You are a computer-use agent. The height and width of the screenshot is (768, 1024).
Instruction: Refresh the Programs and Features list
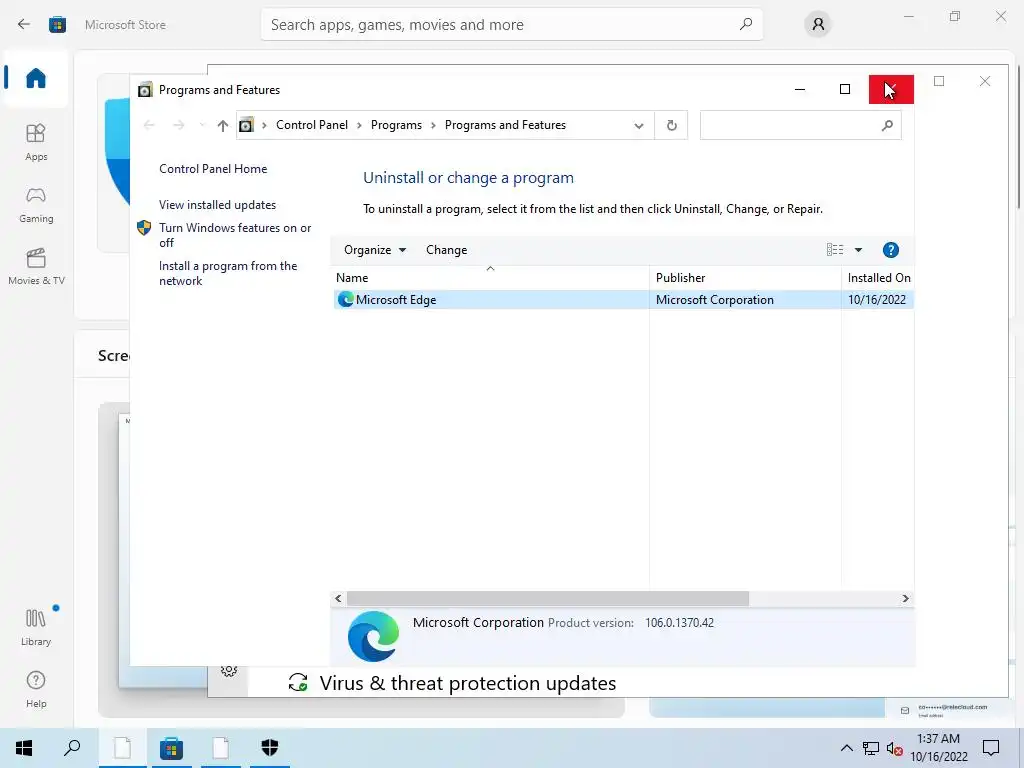pyautogui.click(x=671, y=125)
